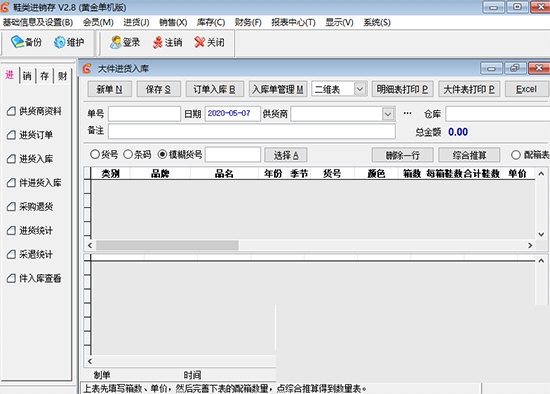
Task: Click upper table scroll-right arrow
Action: pos(530,246)
